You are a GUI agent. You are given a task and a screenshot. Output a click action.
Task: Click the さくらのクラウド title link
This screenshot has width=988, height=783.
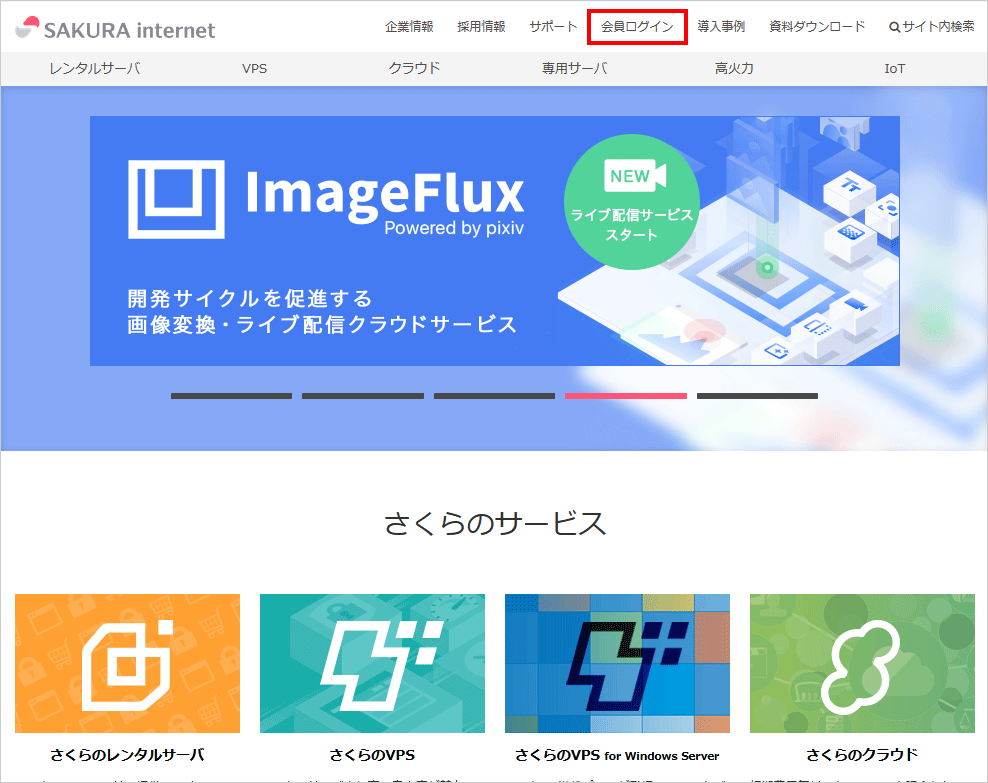pyautogui.click(x=862, y=755)
